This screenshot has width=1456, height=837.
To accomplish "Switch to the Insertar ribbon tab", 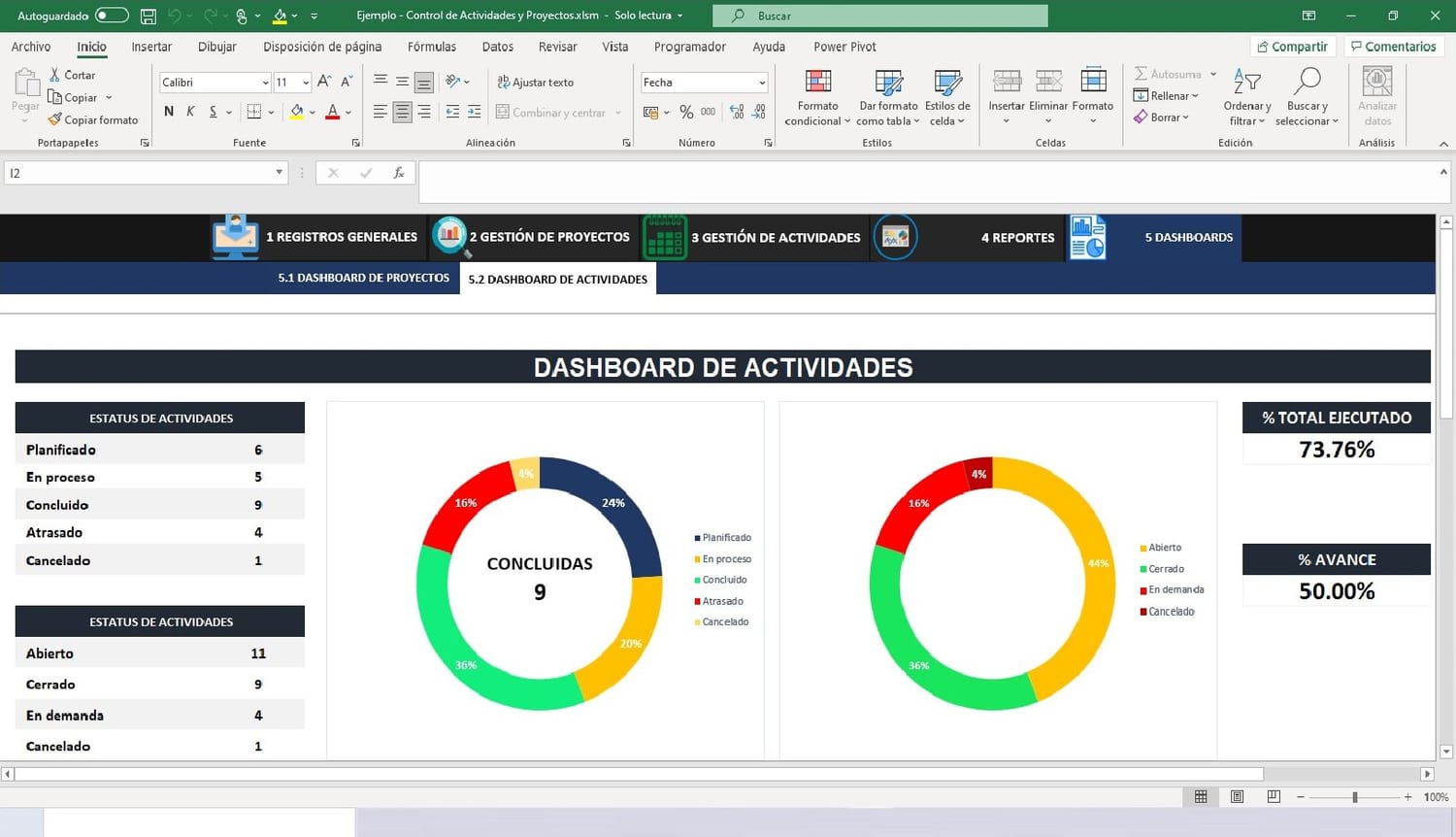I will pyautogui.click(x=151, y=47).
